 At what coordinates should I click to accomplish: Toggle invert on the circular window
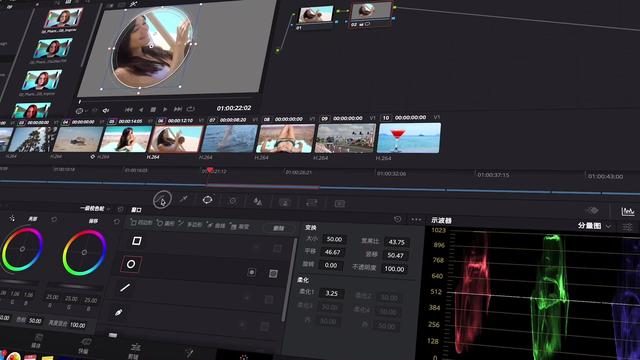[x=251, y=272]
